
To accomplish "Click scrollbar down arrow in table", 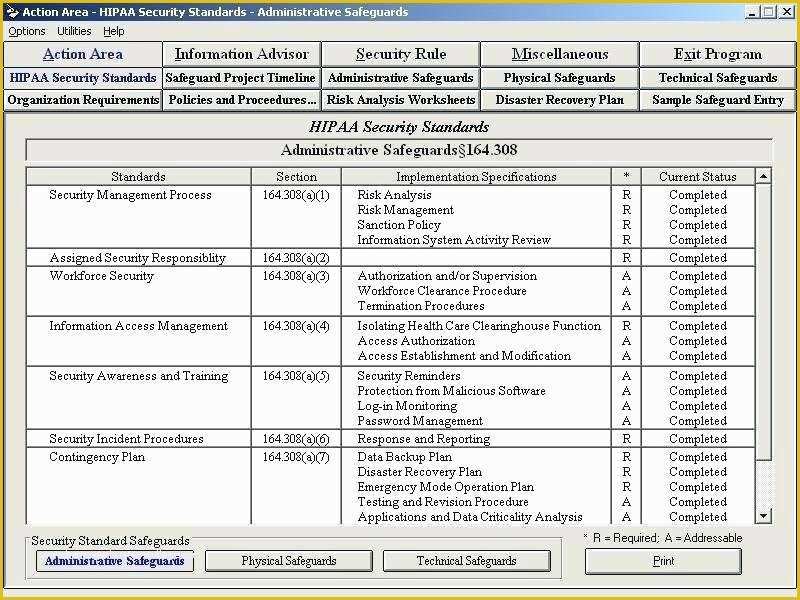I will [763, 516].
